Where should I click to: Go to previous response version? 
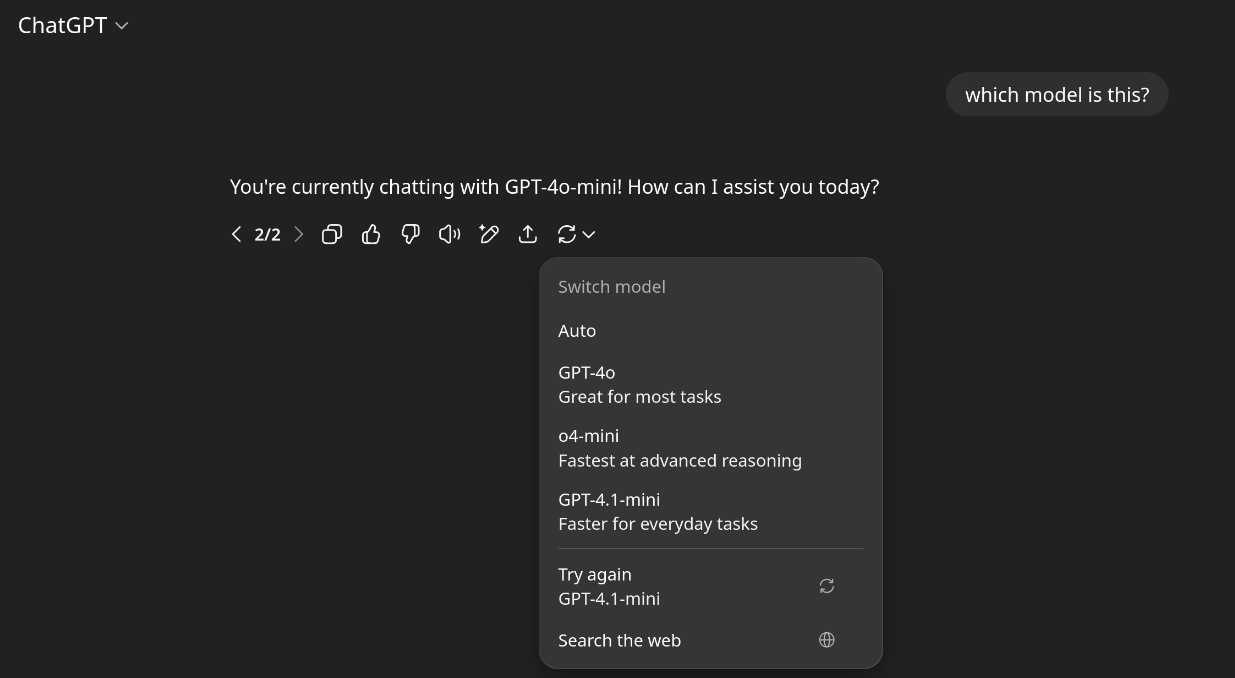tap(236, 234)
